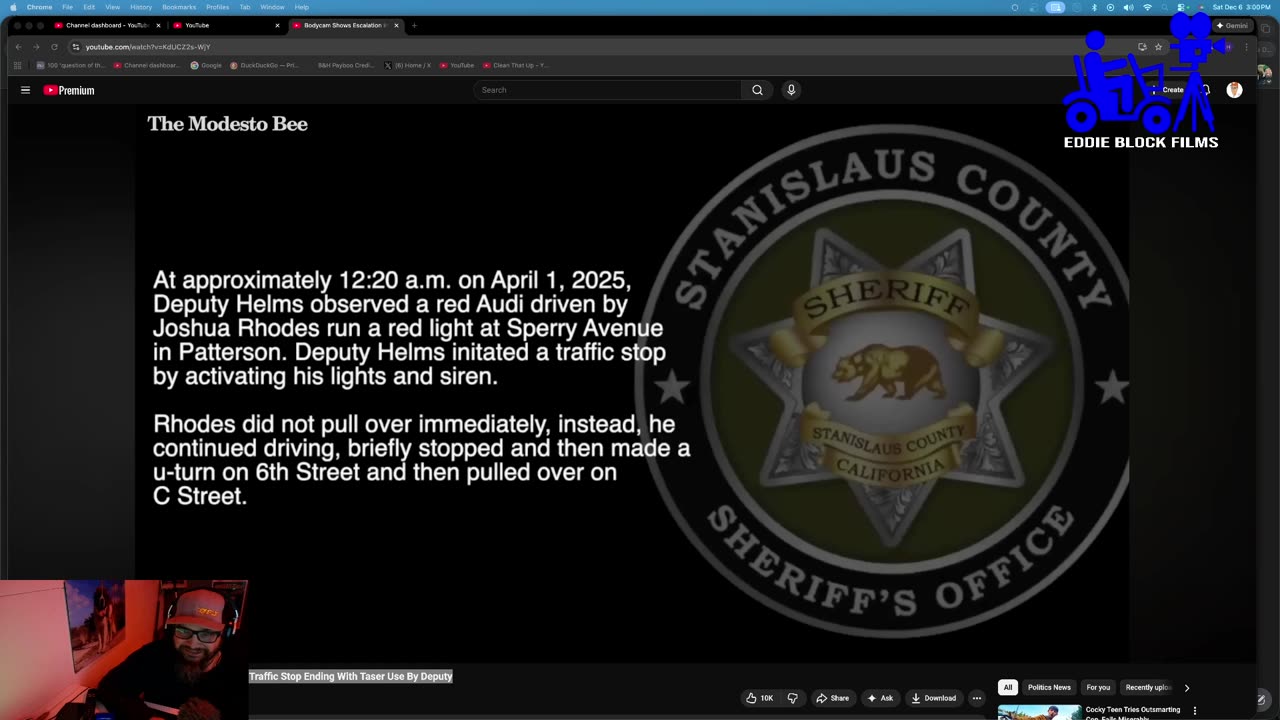Open the Gemini button
The image size is (1280, 720).
coord(1232,25)
